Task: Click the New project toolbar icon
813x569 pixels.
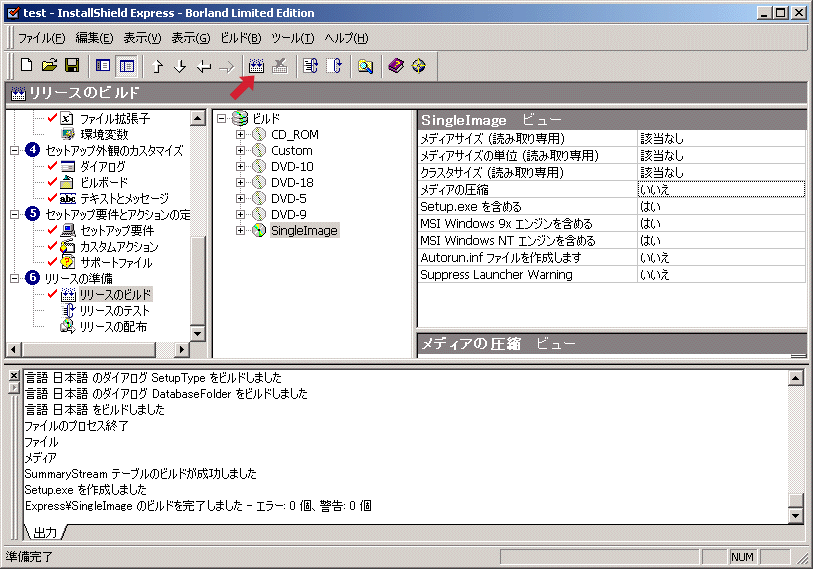Action: [x=26, y=65]
